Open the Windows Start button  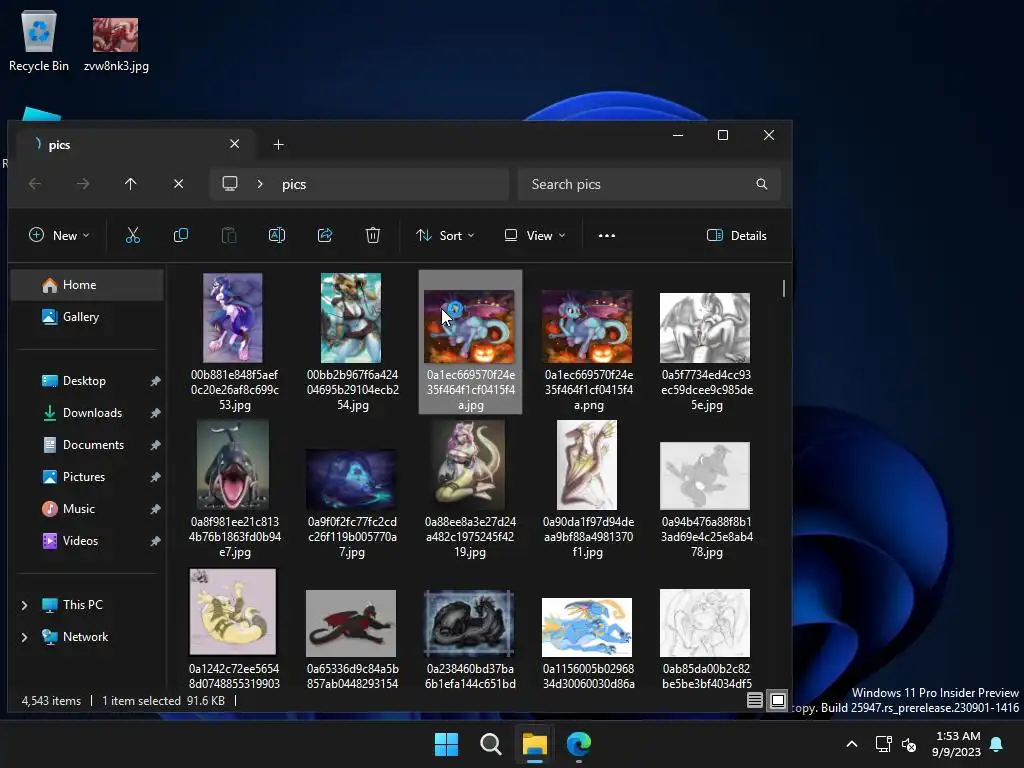447,744
